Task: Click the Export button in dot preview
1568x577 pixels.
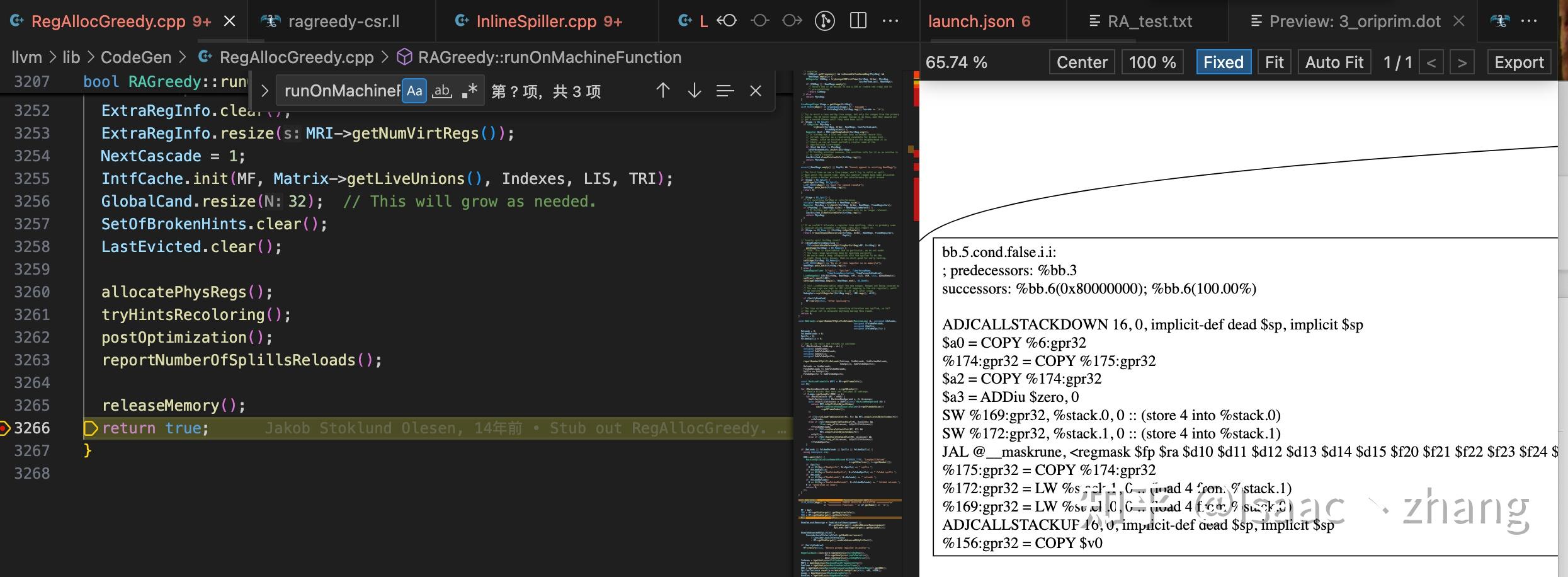Action: [x=1520, y=62]
